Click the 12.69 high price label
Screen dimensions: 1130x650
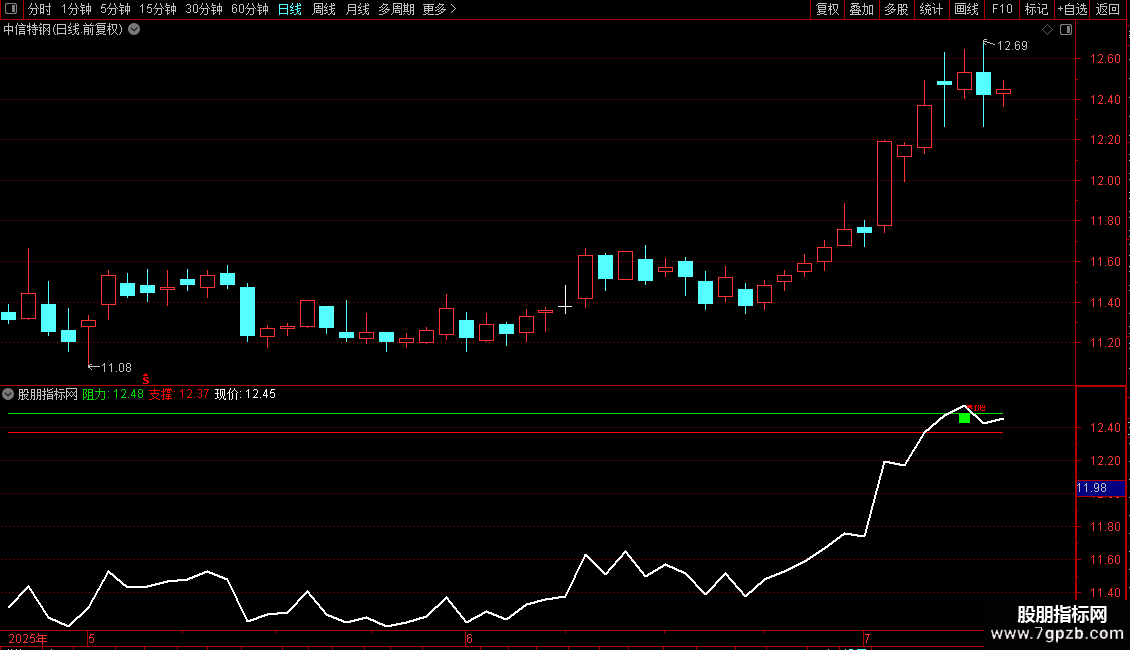(x=1012, y=46)
